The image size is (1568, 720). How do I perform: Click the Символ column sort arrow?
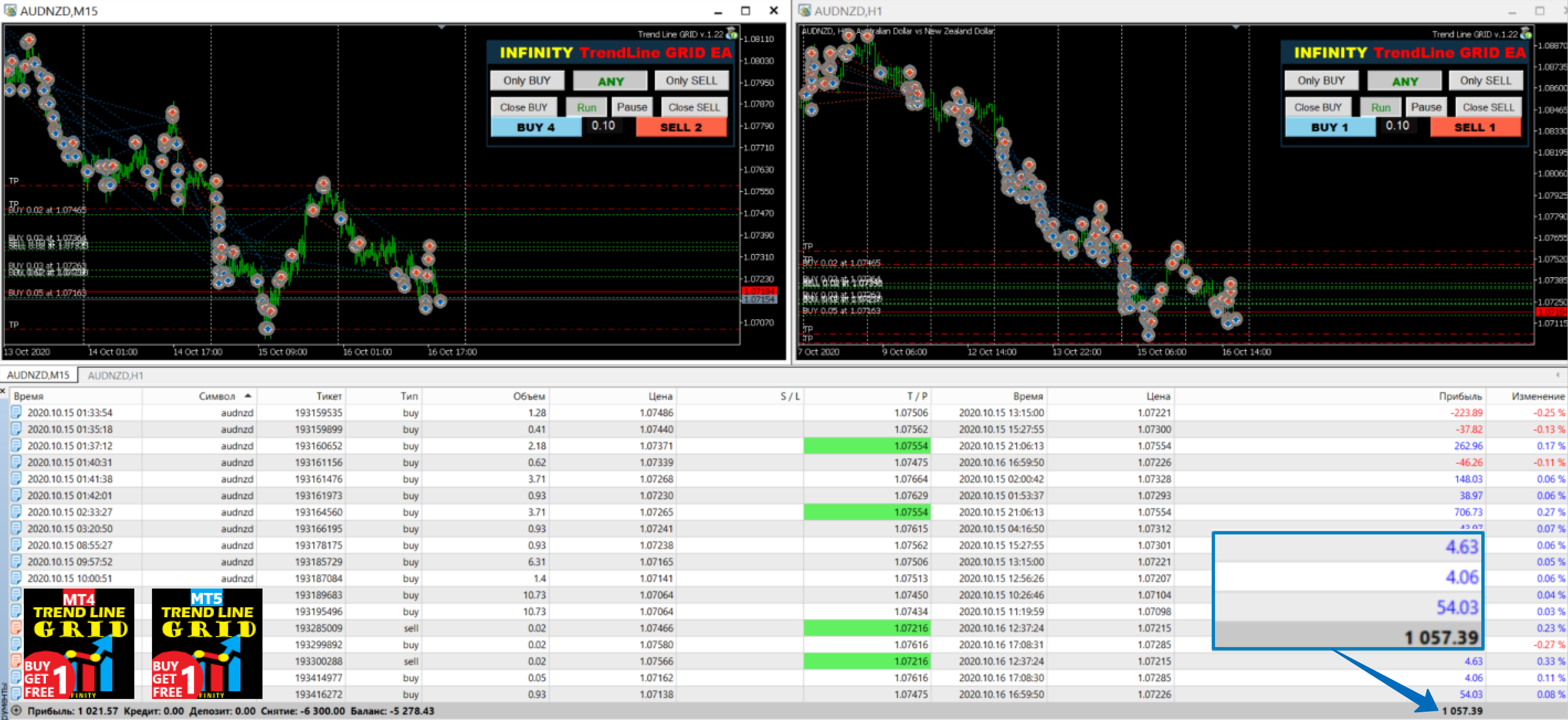coord(249,395)
